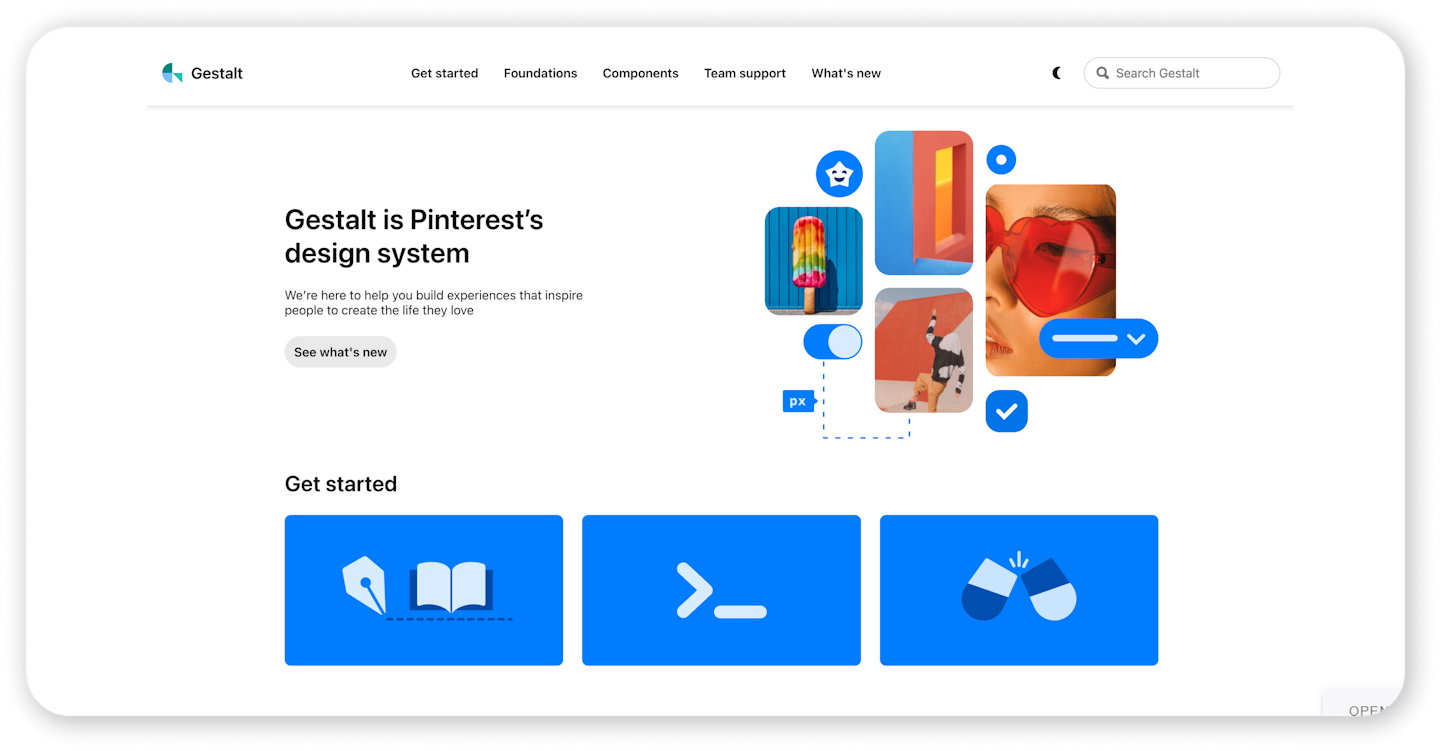The image size is (1440, 751).
Task: Open the Components nav item
Action: point(640,73)
